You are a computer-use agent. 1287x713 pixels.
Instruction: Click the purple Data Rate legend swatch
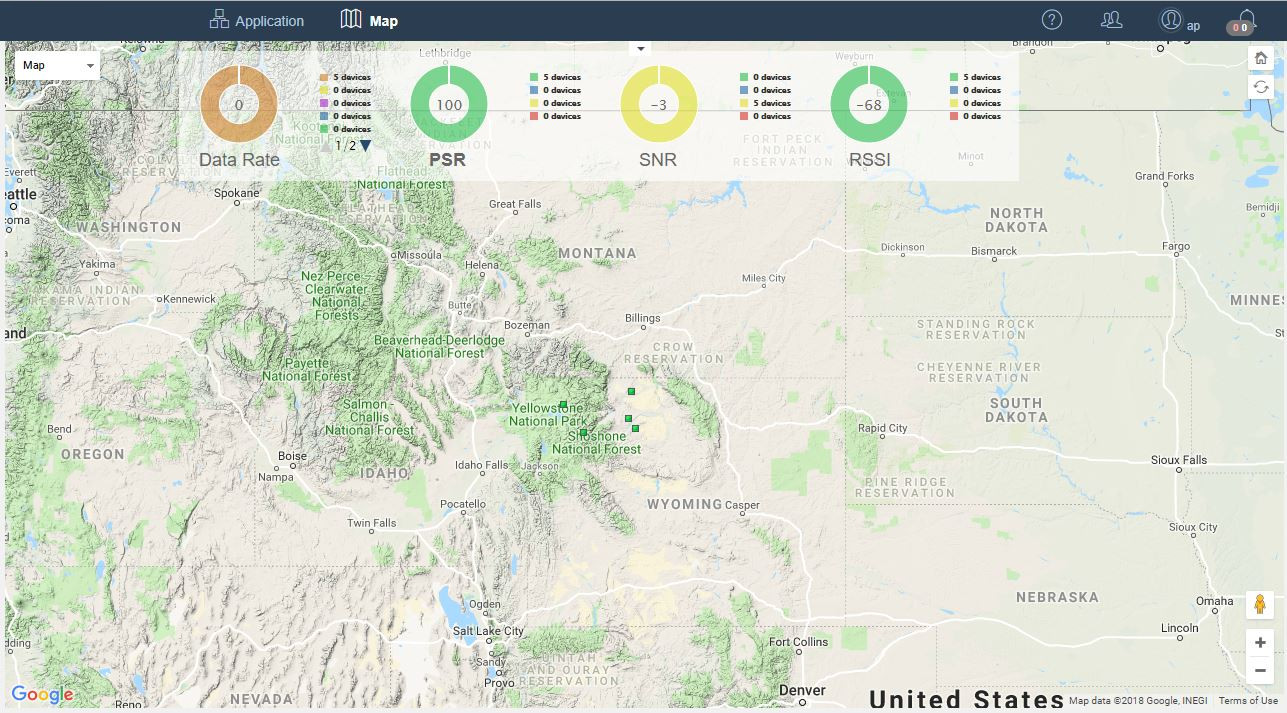click(x=324, y=103)
